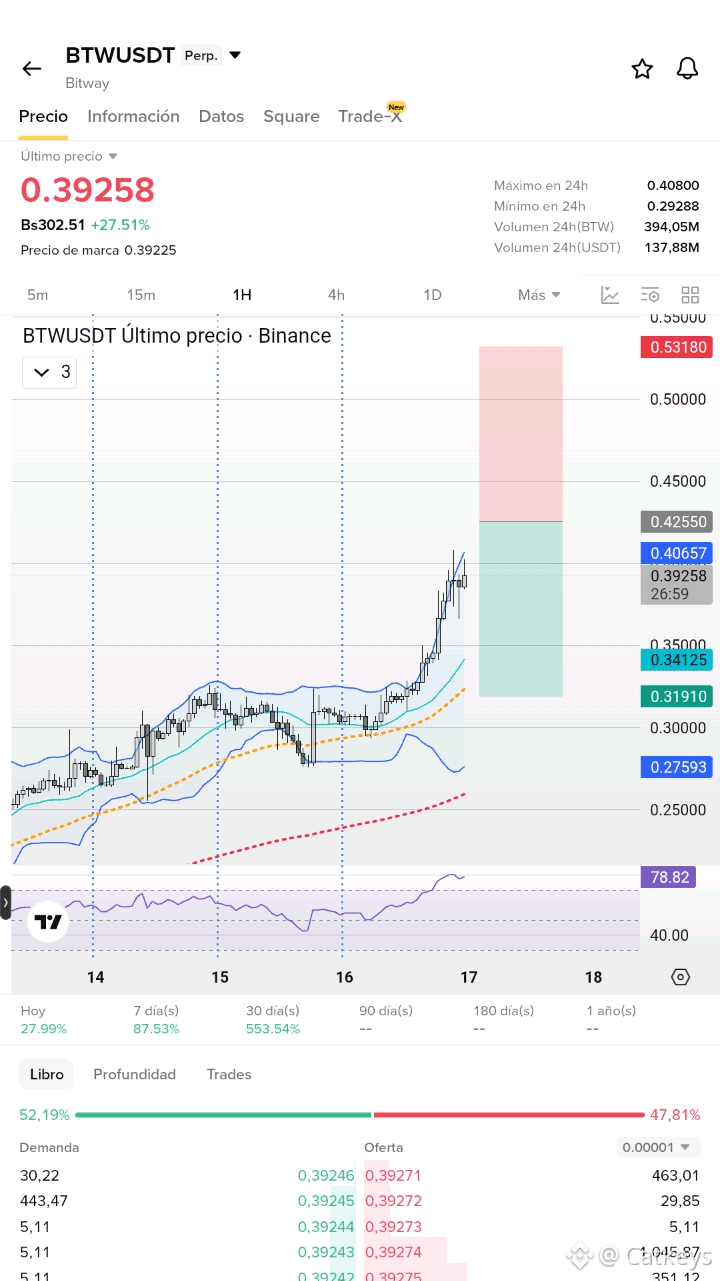The width and height of the screenshot is (720, 1281).
Task: Select the 1H timeframe
Action: tap(242, 295)
